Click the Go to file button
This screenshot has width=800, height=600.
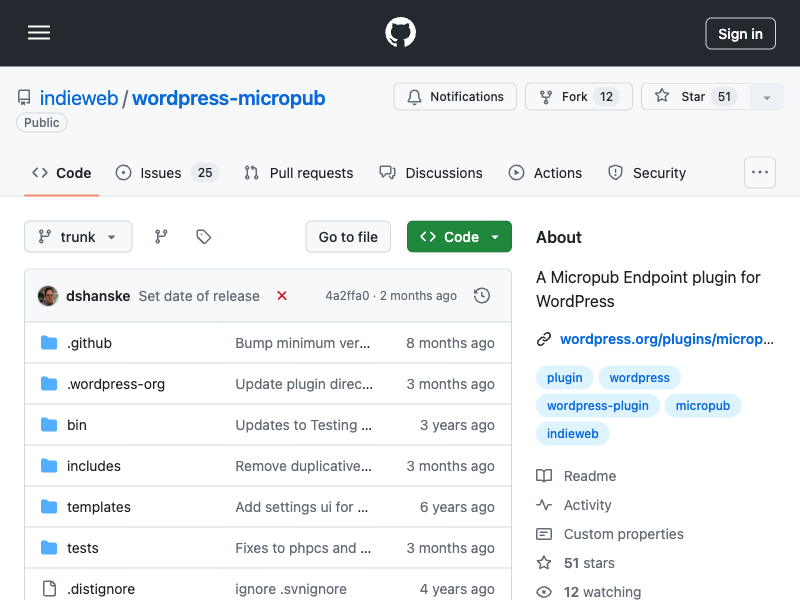pos(348,237)
